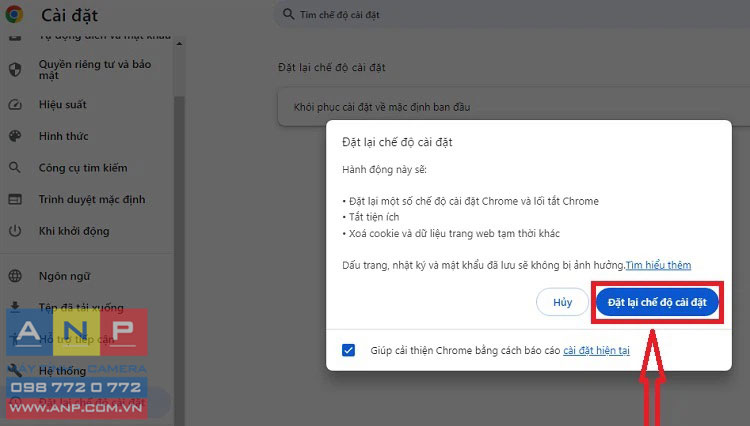Open the cài đặt hiện tại link
750x426 pixels.
click(596, 350)
